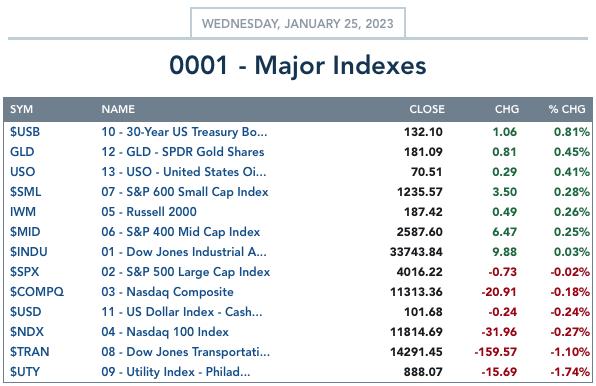This screenshot has width=596, height=386.
Task: Sort table by NAME column header
Action: pyautogui.click(x=118, y=109)
